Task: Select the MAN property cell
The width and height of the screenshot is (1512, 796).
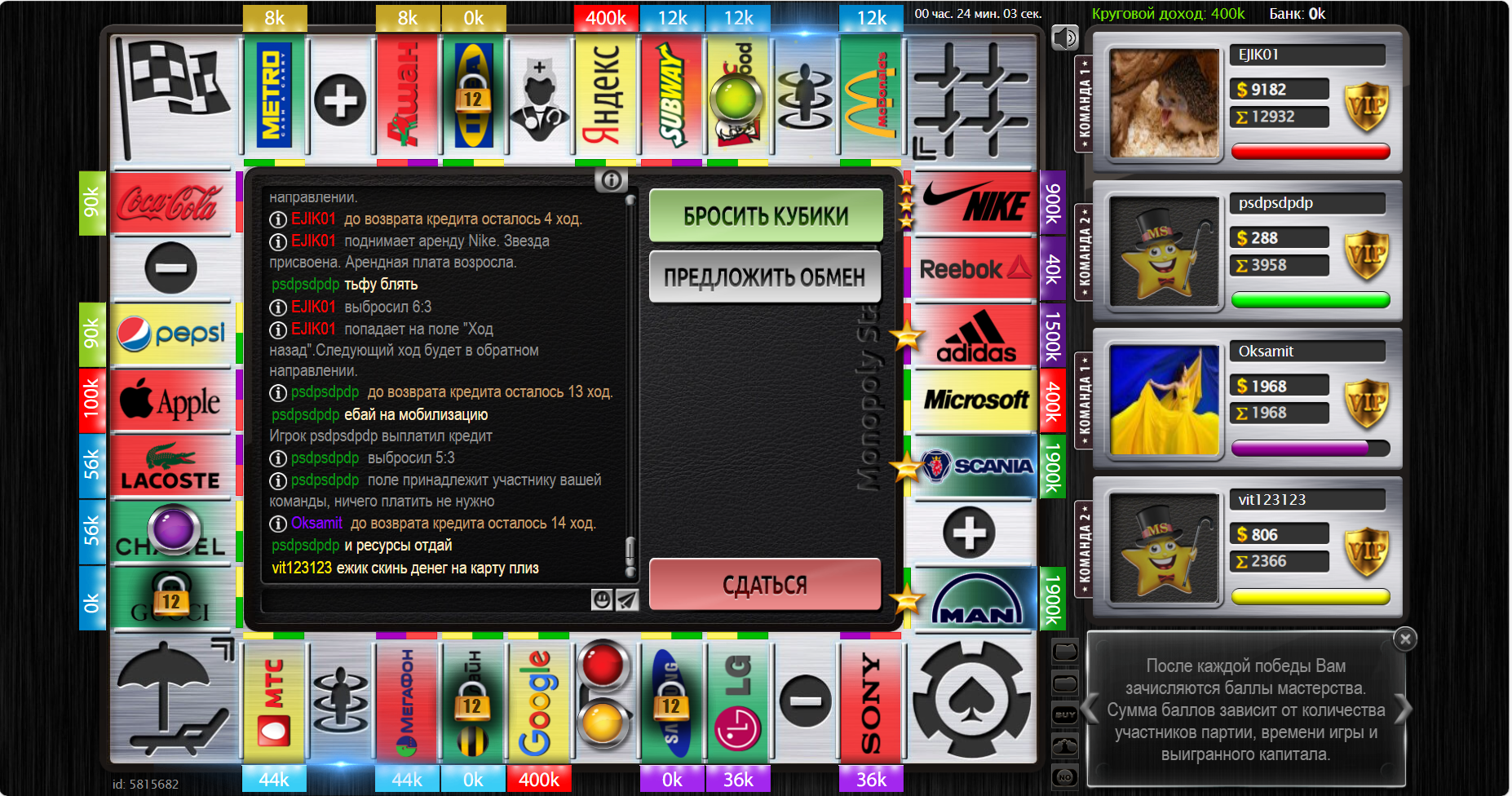Action: click(x=974, y=599)
